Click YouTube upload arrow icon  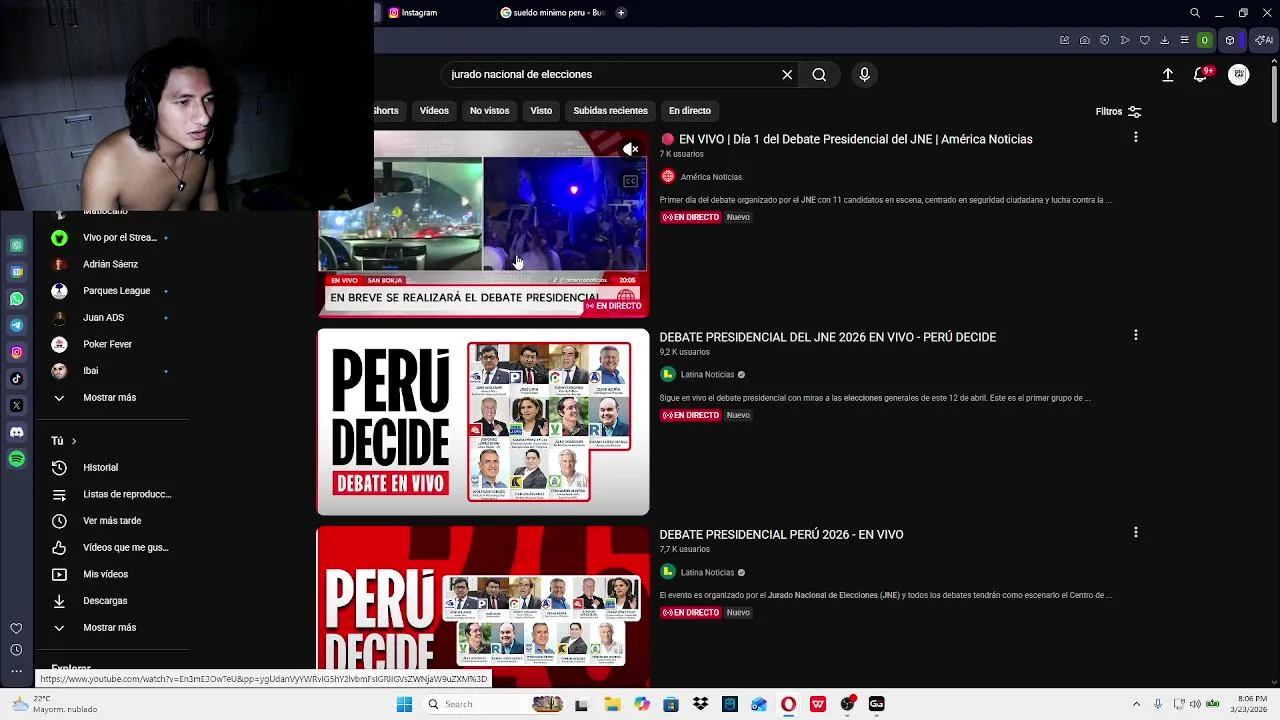(1167, 74)
